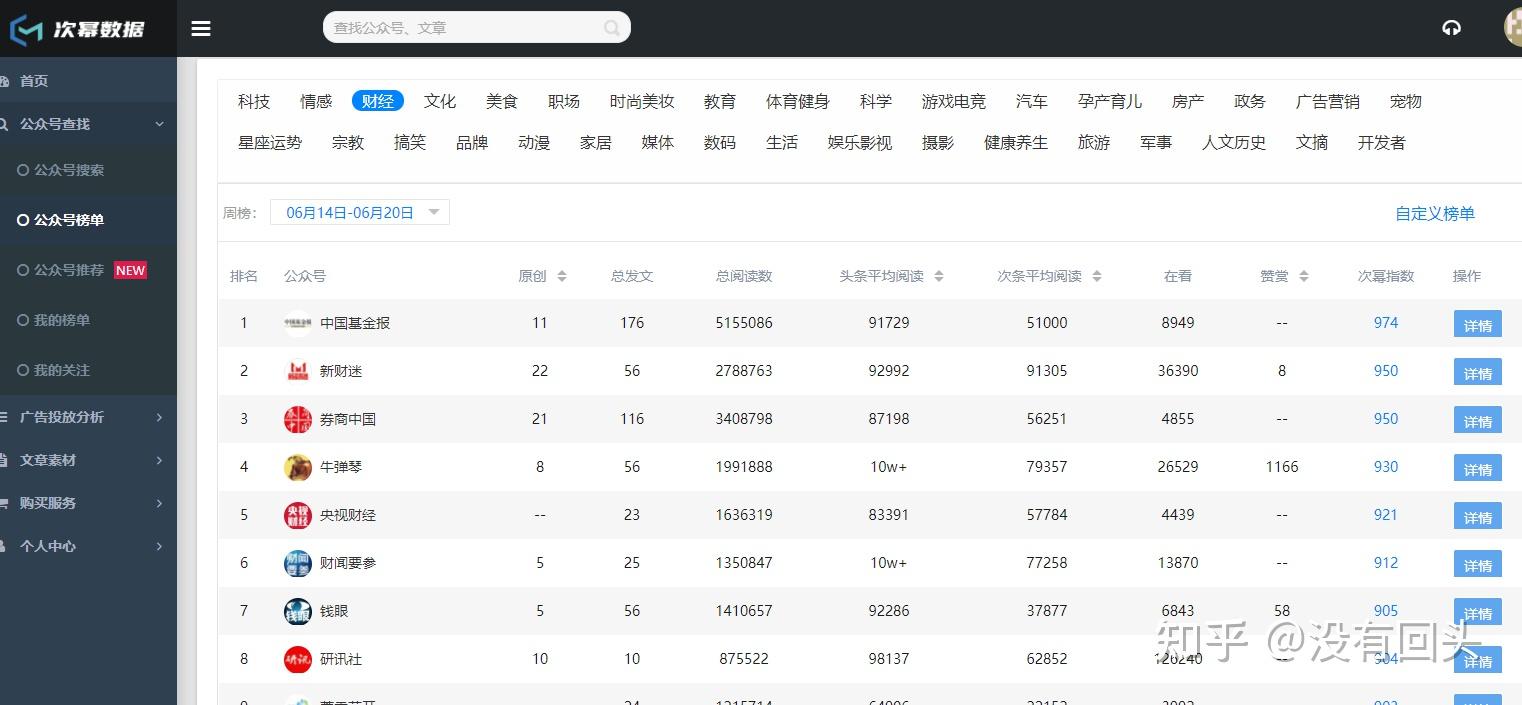
Task: Sort by 赞赏 column arrows
Action: (1304, 276)
